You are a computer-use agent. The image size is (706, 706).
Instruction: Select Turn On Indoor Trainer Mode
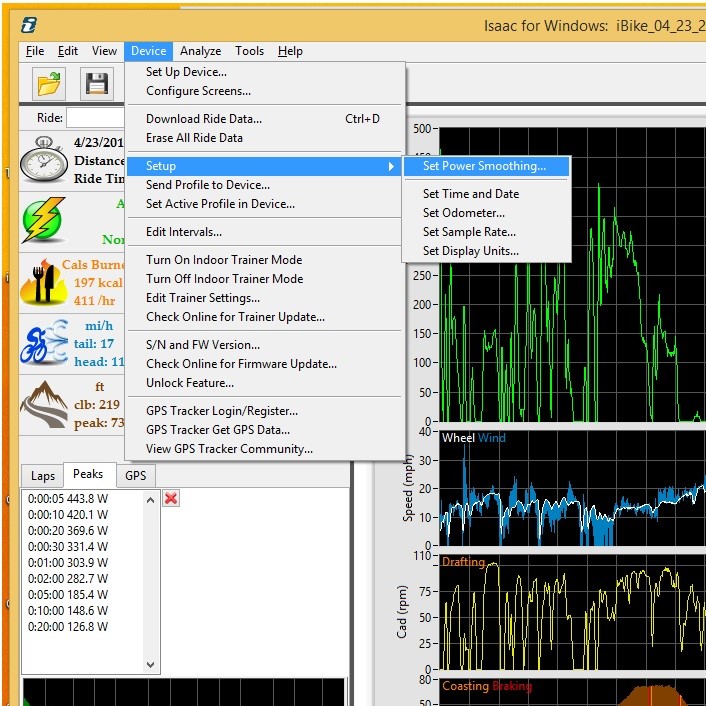point(224,260)
